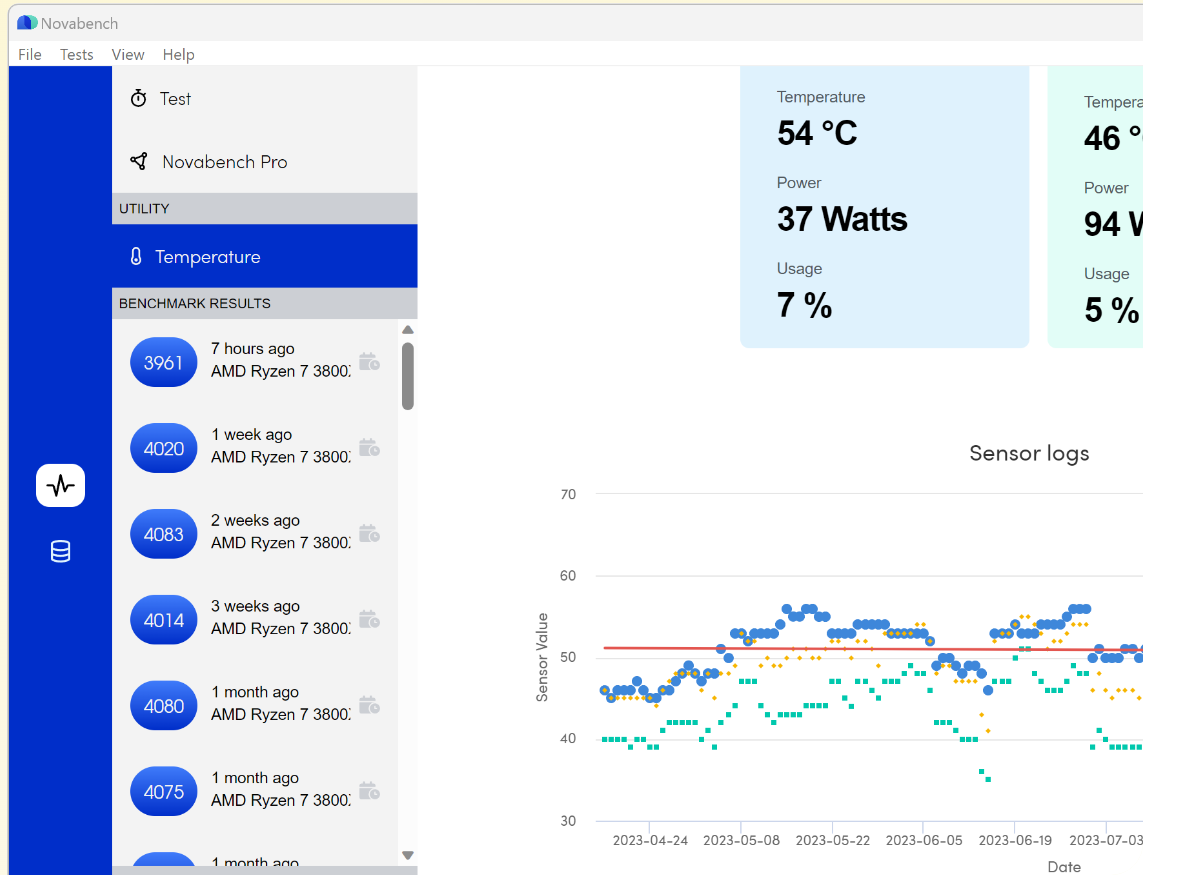Image resolution: width=1182 pixels, height=890 pixels.
Task: Select the 3961 score benchmark result
Action: tap(164, 362)
